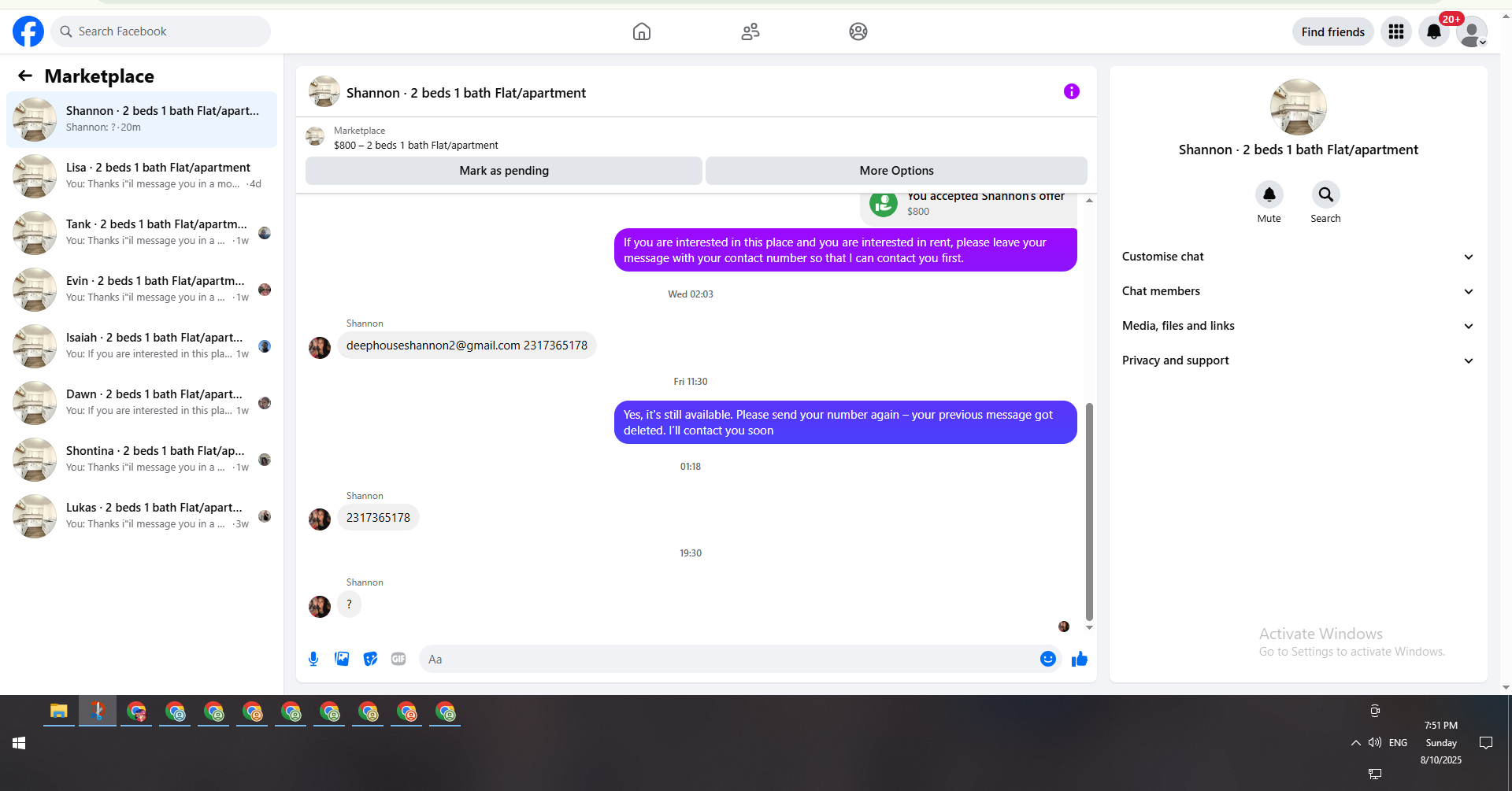The image size is (1512, 791).
Task: Click the Mark as pending button
Action: point(504,171)
